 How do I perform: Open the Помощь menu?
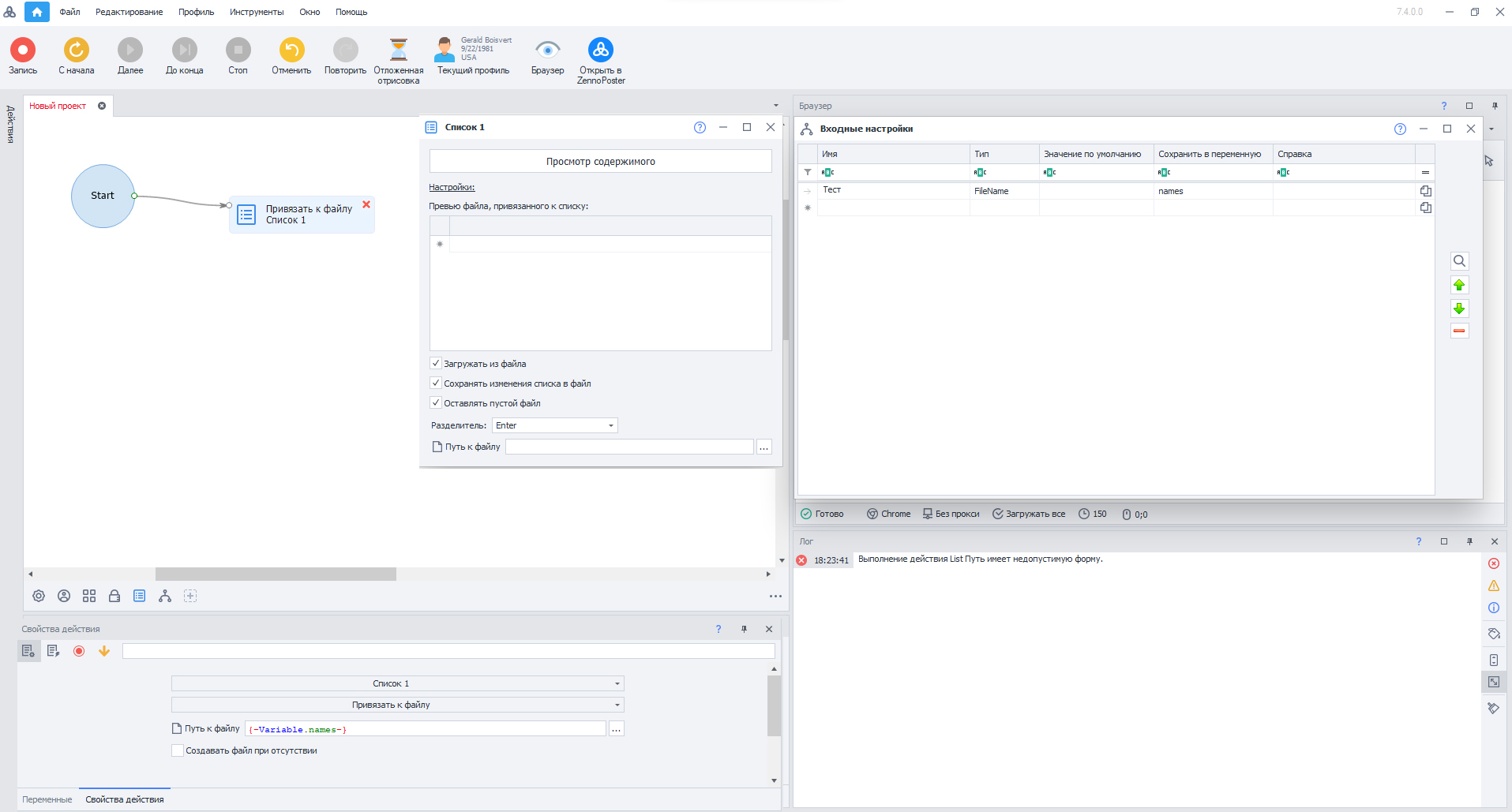[351, 12]
